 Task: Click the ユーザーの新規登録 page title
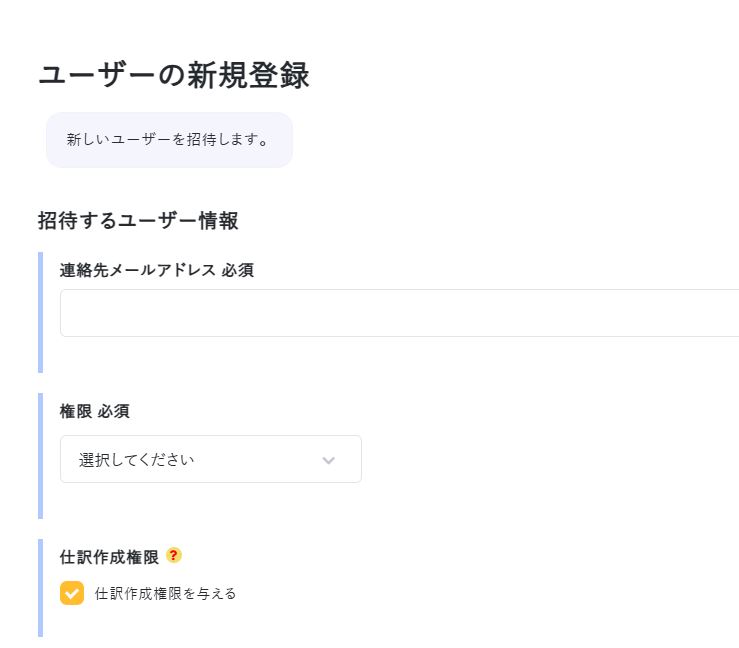pyautogui.click(x=174, y=75)
